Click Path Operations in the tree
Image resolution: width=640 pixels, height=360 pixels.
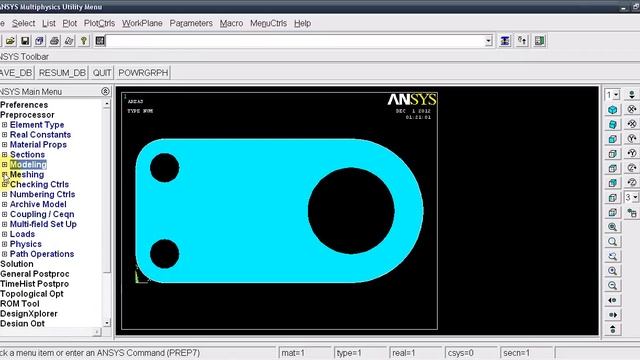[x=42, y=254]
